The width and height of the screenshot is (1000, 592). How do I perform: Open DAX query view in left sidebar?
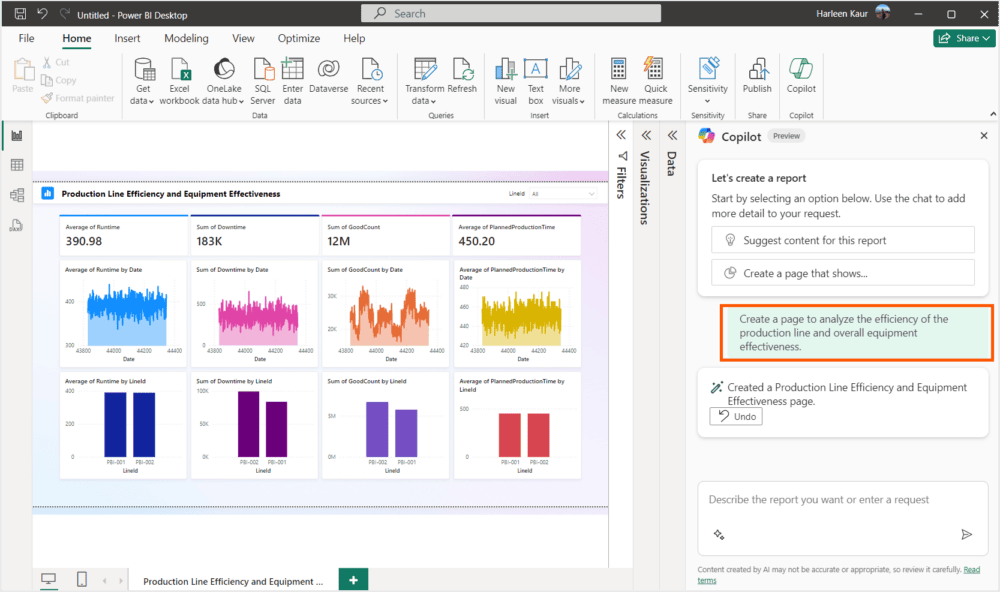click(x=17, y=225)
